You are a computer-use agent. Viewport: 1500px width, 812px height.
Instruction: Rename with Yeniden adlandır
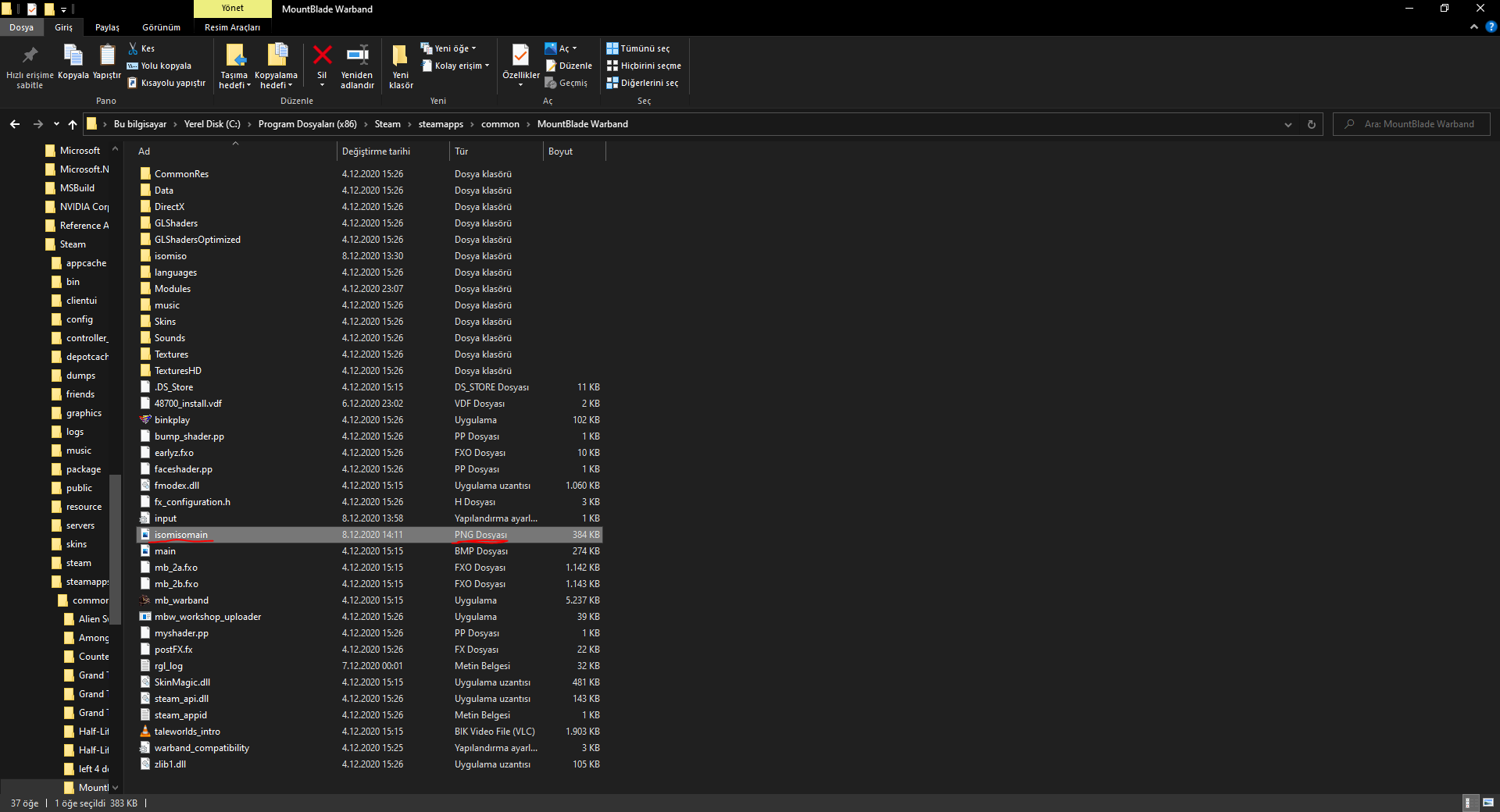[x=357, y=66]
